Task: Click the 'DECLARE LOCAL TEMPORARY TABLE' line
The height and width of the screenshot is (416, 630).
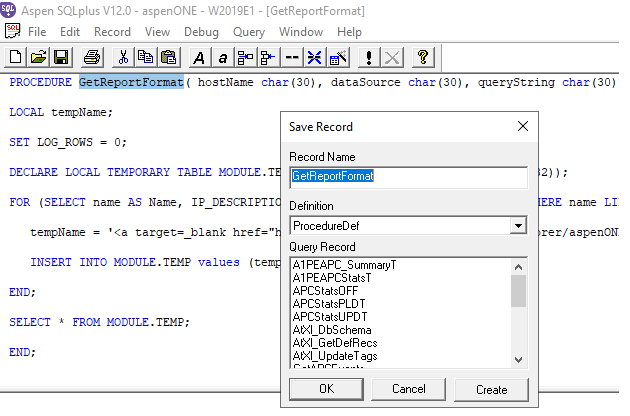Action: pyautogui.click(x=145, y=172)
